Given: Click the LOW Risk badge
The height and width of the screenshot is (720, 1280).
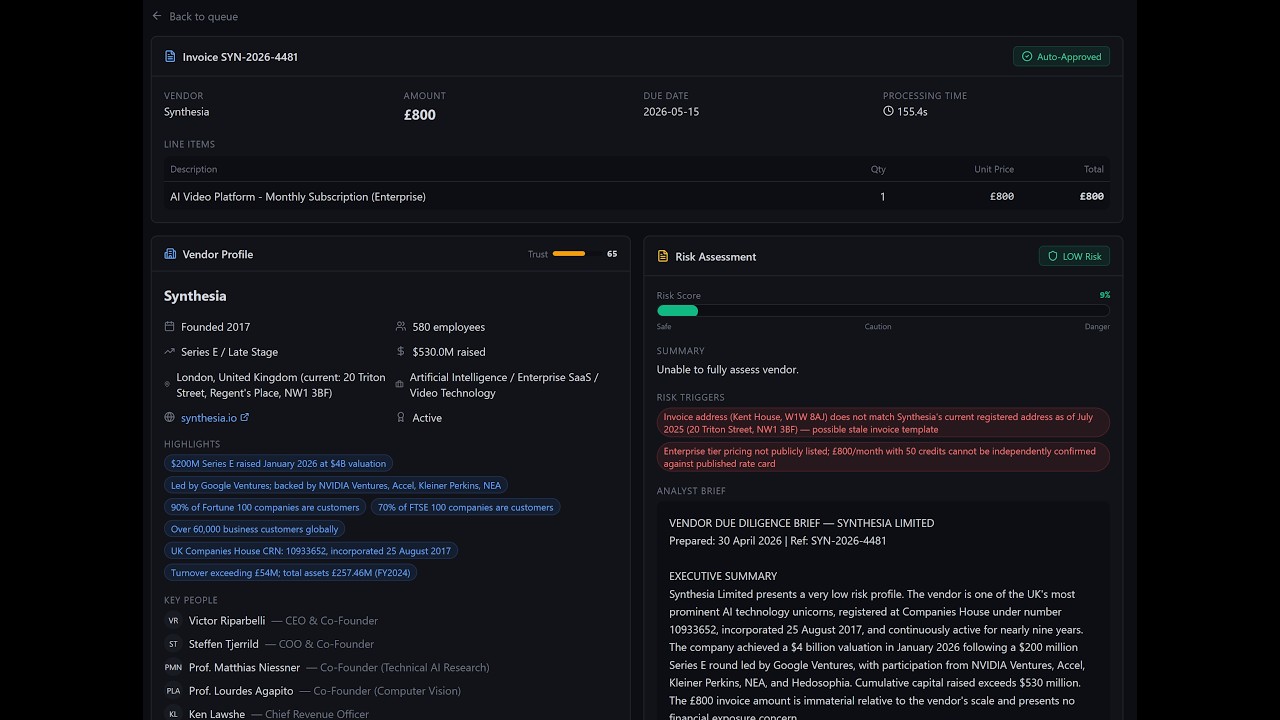Looking at the screenshot, I should [1074, 257].
